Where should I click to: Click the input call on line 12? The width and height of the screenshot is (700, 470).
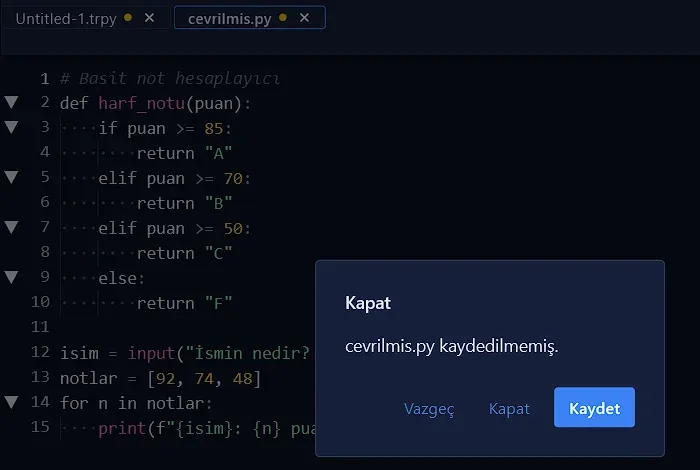click(x=151, y=354)
